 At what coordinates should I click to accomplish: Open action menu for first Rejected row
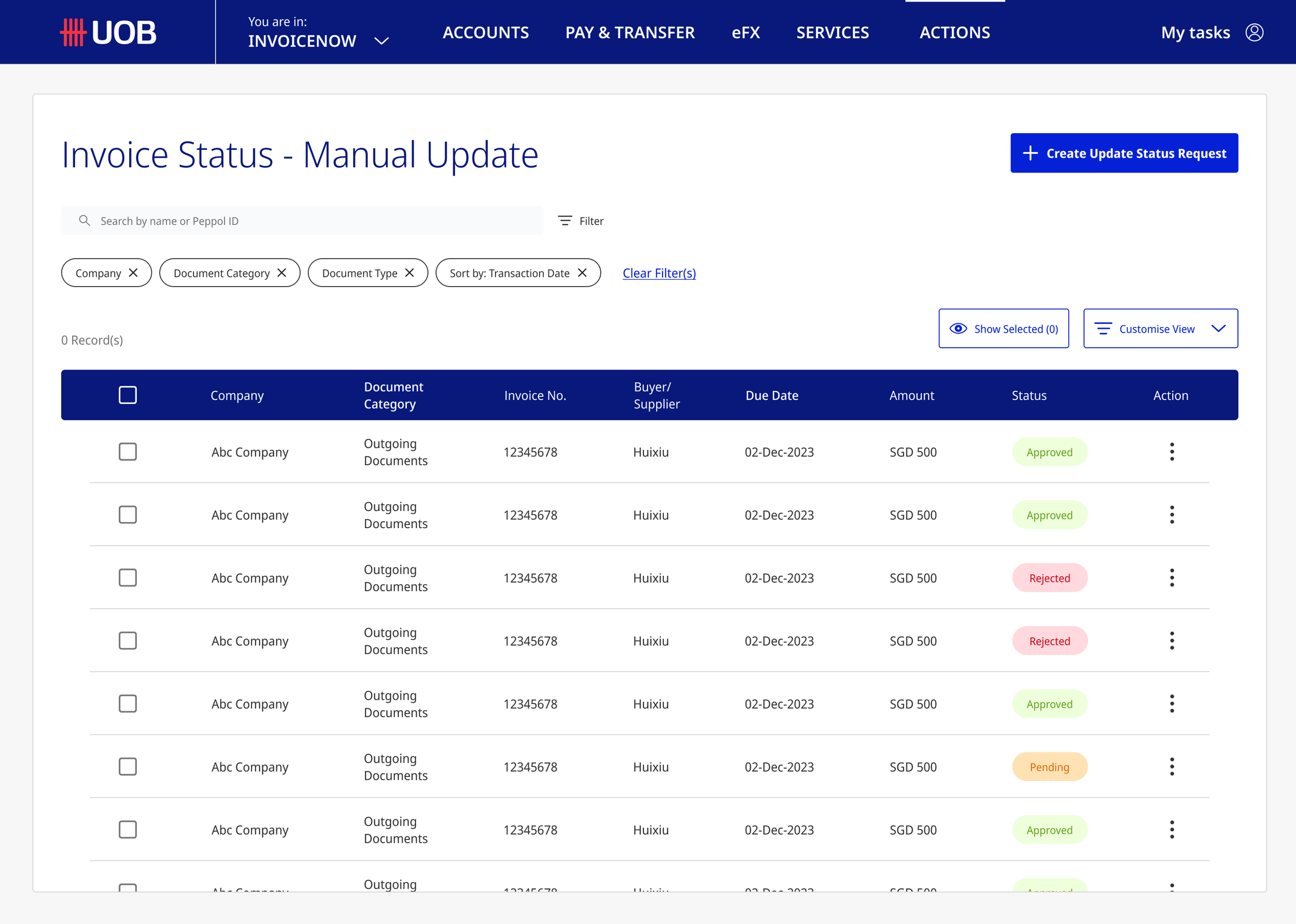coord(1172,578)
